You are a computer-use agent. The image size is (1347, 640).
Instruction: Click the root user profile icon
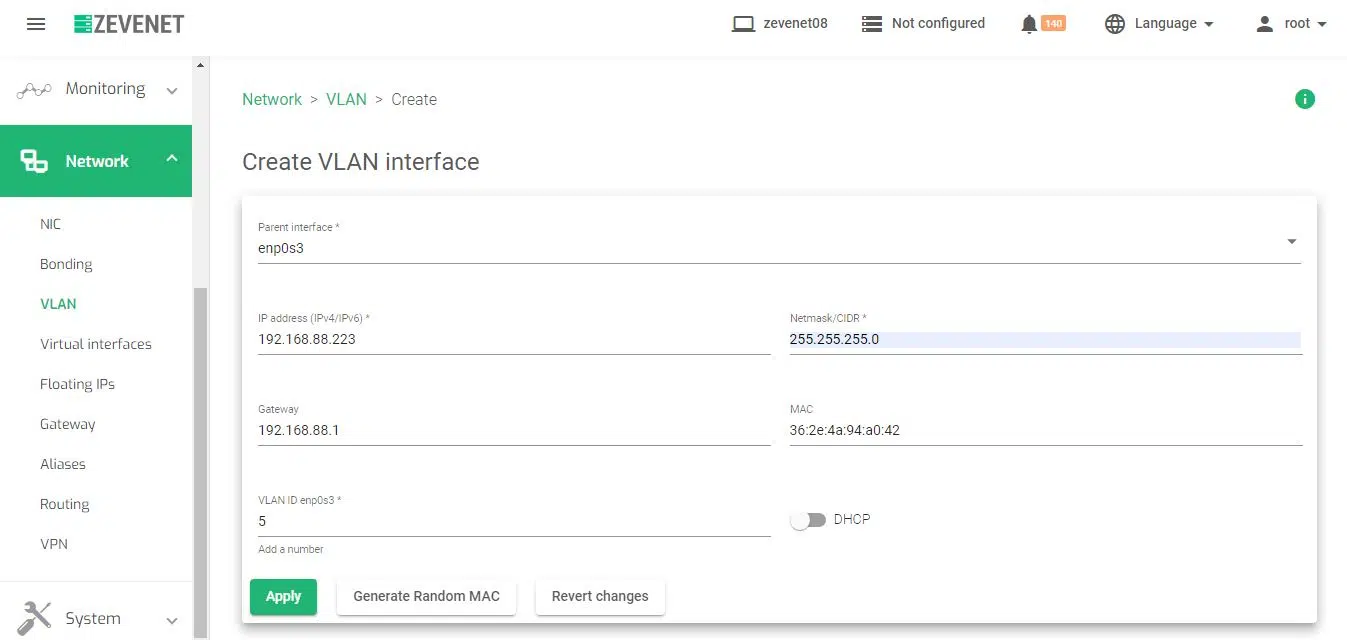[1265, 24]
